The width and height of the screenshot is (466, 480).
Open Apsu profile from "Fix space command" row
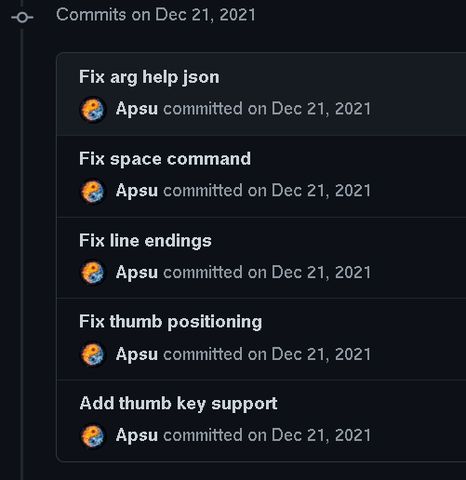click(x=137, y=191)
